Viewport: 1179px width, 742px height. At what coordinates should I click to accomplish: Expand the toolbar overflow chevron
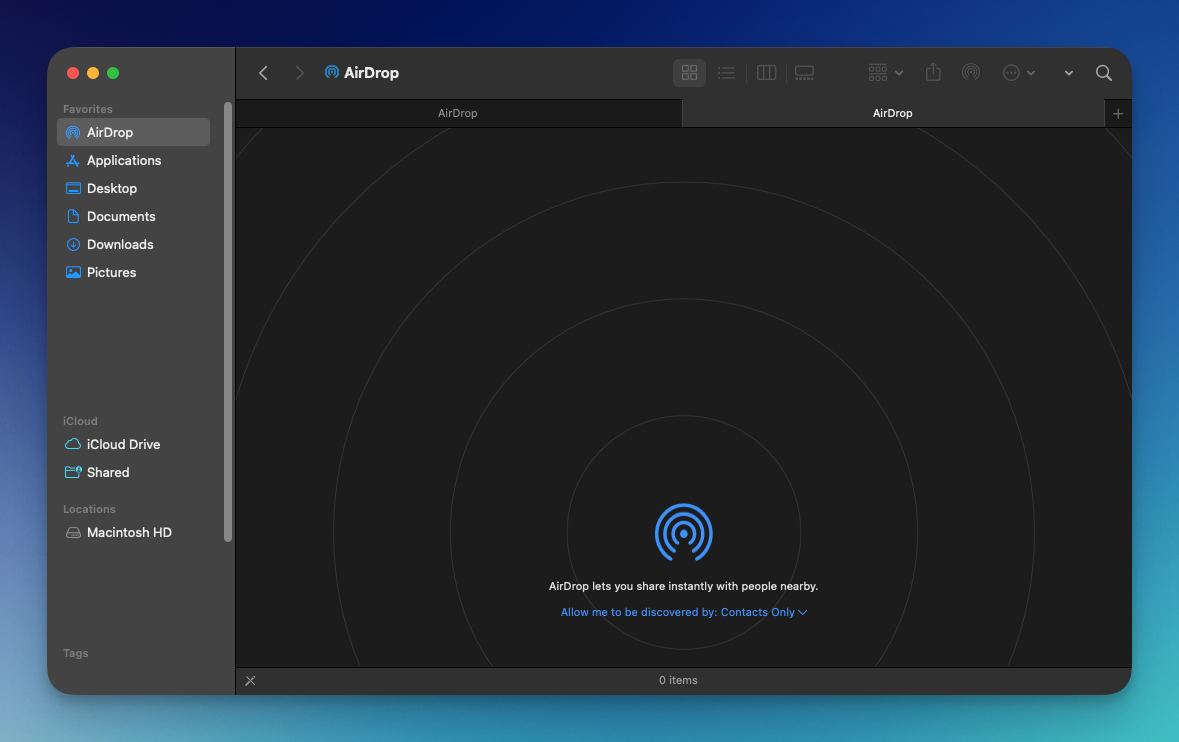tap(1068, 73)
